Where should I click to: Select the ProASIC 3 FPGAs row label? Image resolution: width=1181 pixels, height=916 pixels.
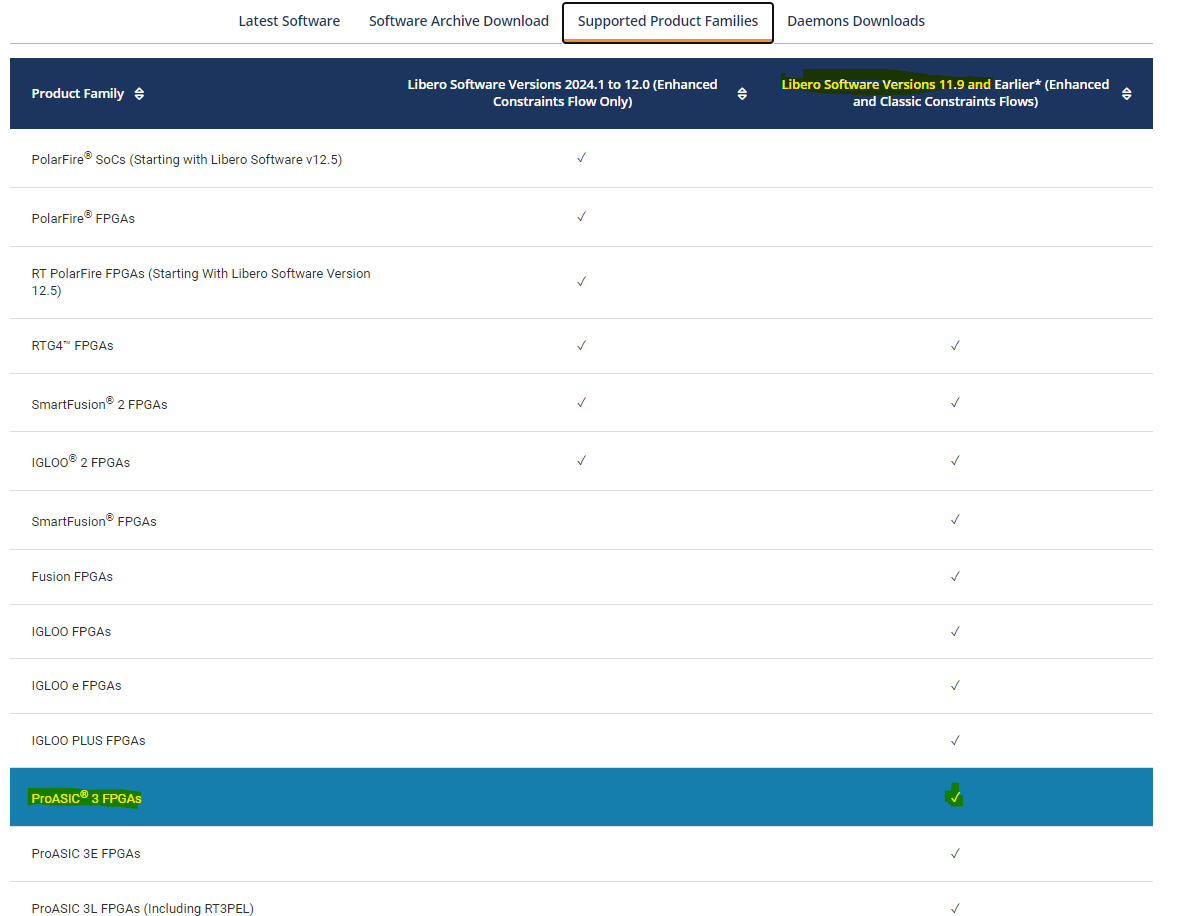pos(86,798)
